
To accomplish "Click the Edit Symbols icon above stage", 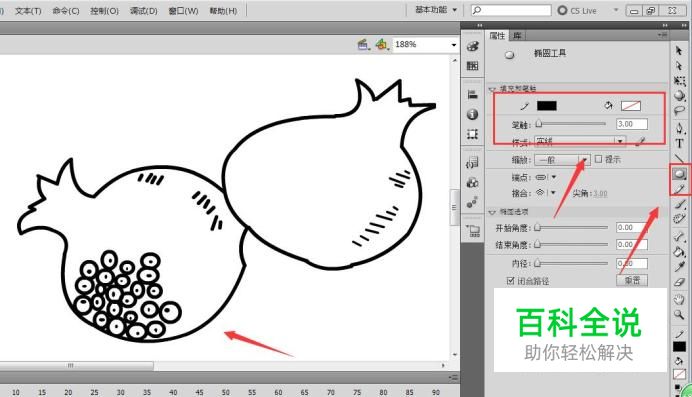I will point(382,45).
